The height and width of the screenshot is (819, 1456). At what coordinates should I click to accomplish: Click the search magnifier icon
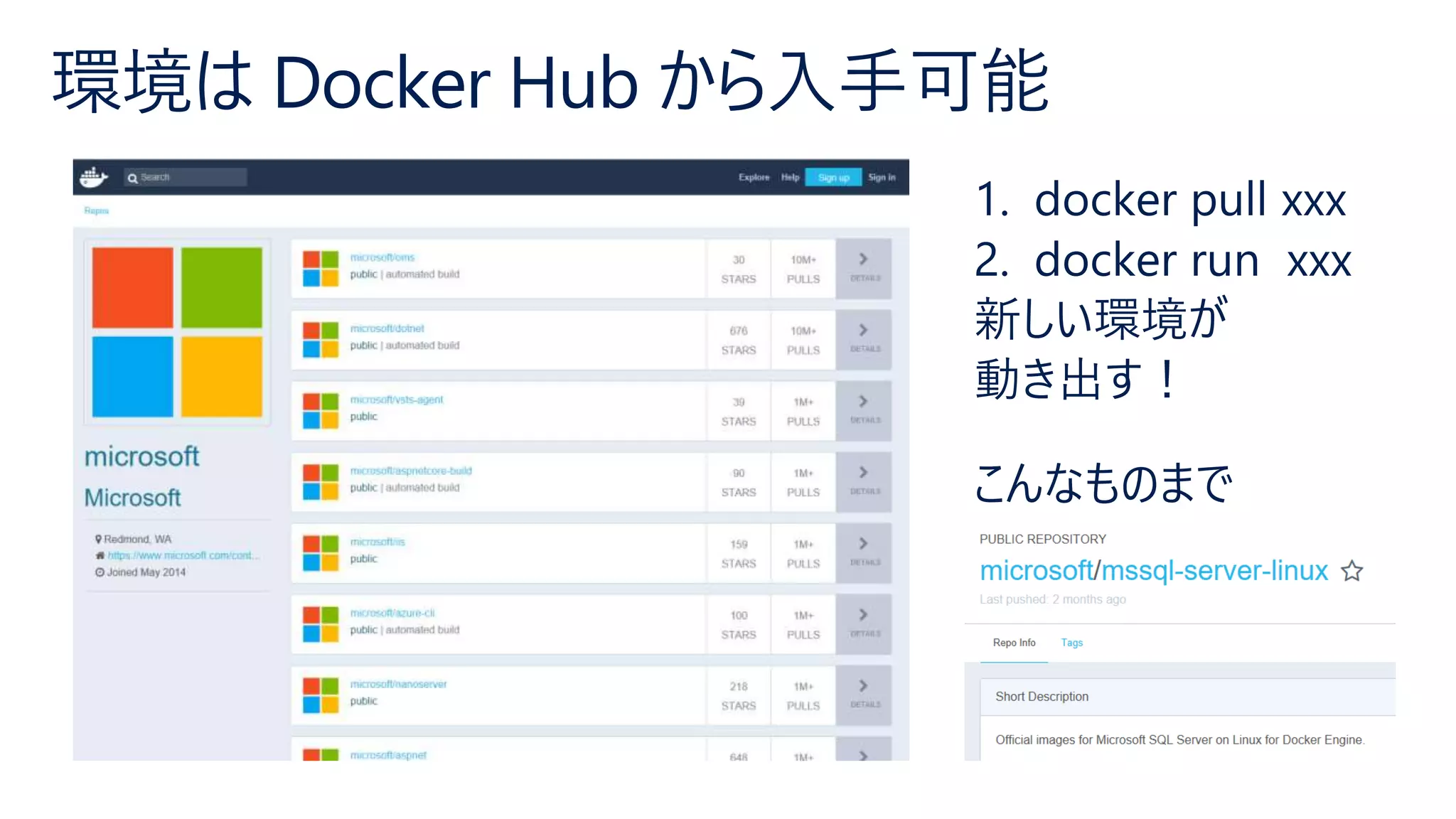click(132, 178)
